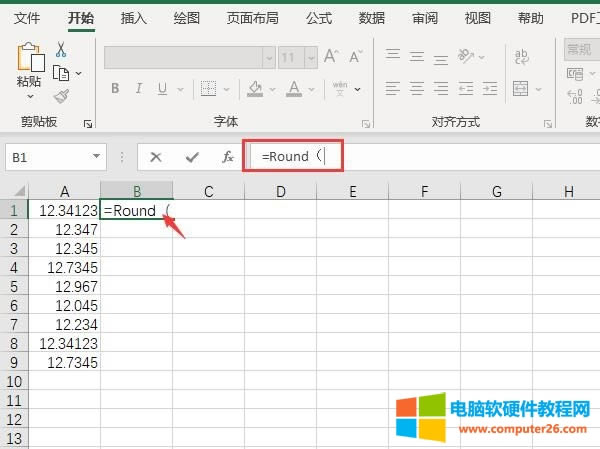Click Merge and Center icon
This screenshot has width=600, height=449.
[x=521, y=89]
